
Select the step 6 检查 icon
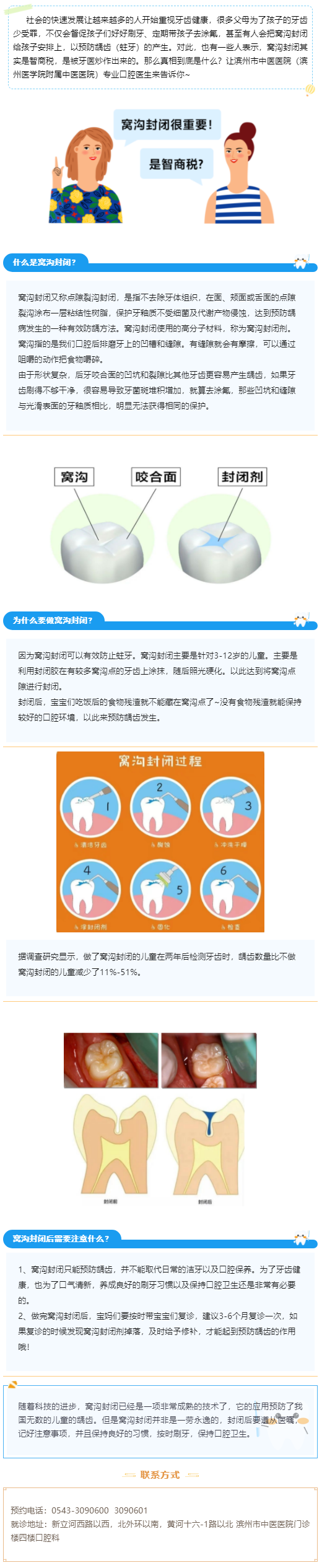click(230, 890)
